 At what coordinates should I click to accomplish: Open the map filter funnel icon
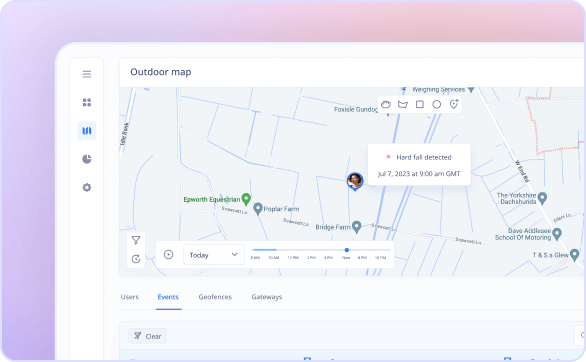(x=136, y=240)
